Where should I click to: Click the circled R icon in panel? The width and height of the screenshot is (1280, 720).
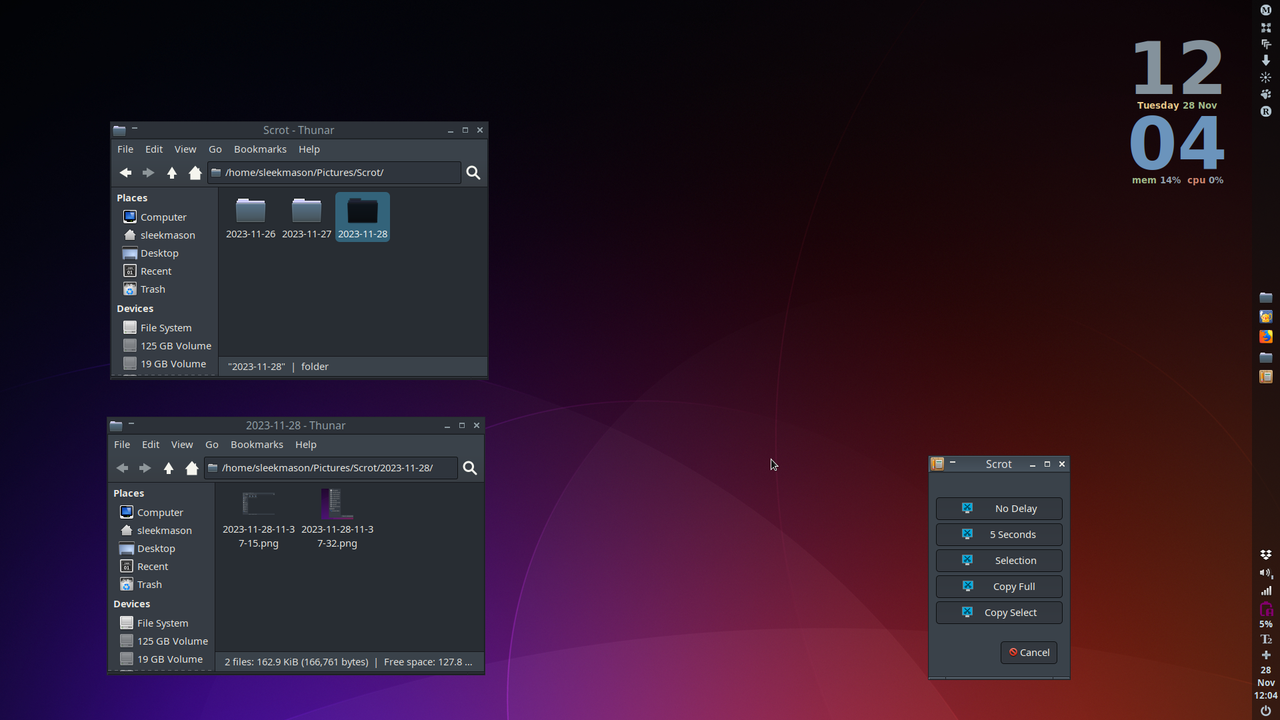tap(1266, 111)
